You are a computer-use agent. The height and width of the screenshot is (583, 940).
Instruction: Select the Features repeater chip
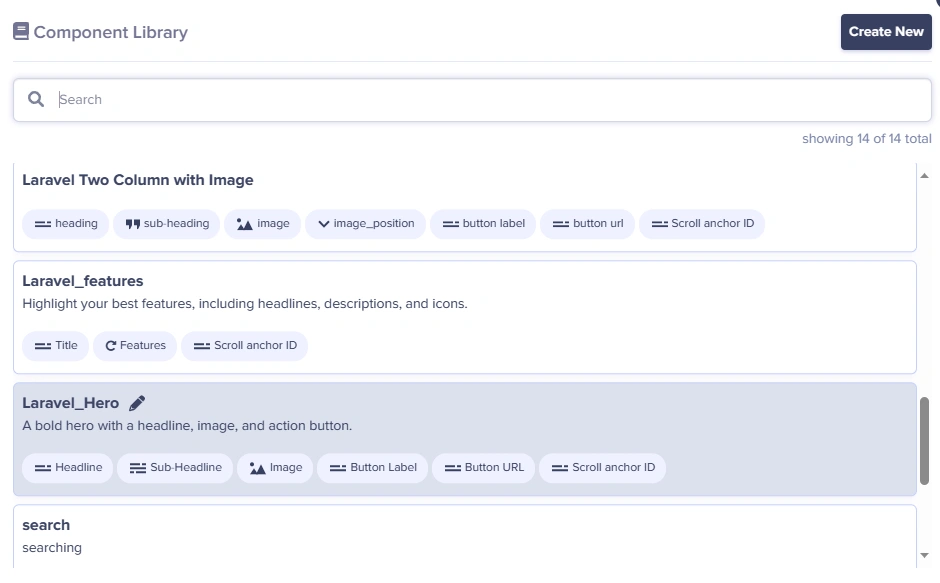(x=135, y=346)
